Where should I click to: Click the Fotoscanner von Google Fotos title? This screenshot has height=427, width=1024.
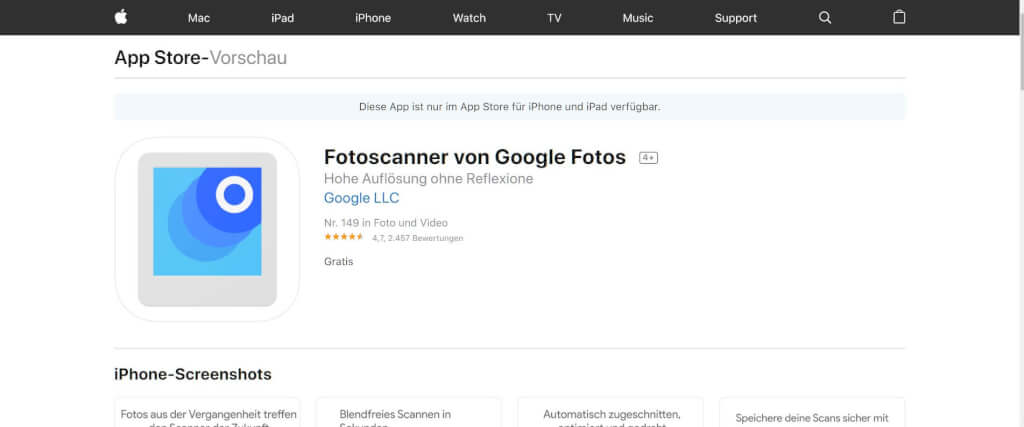(x=475, y=157)
